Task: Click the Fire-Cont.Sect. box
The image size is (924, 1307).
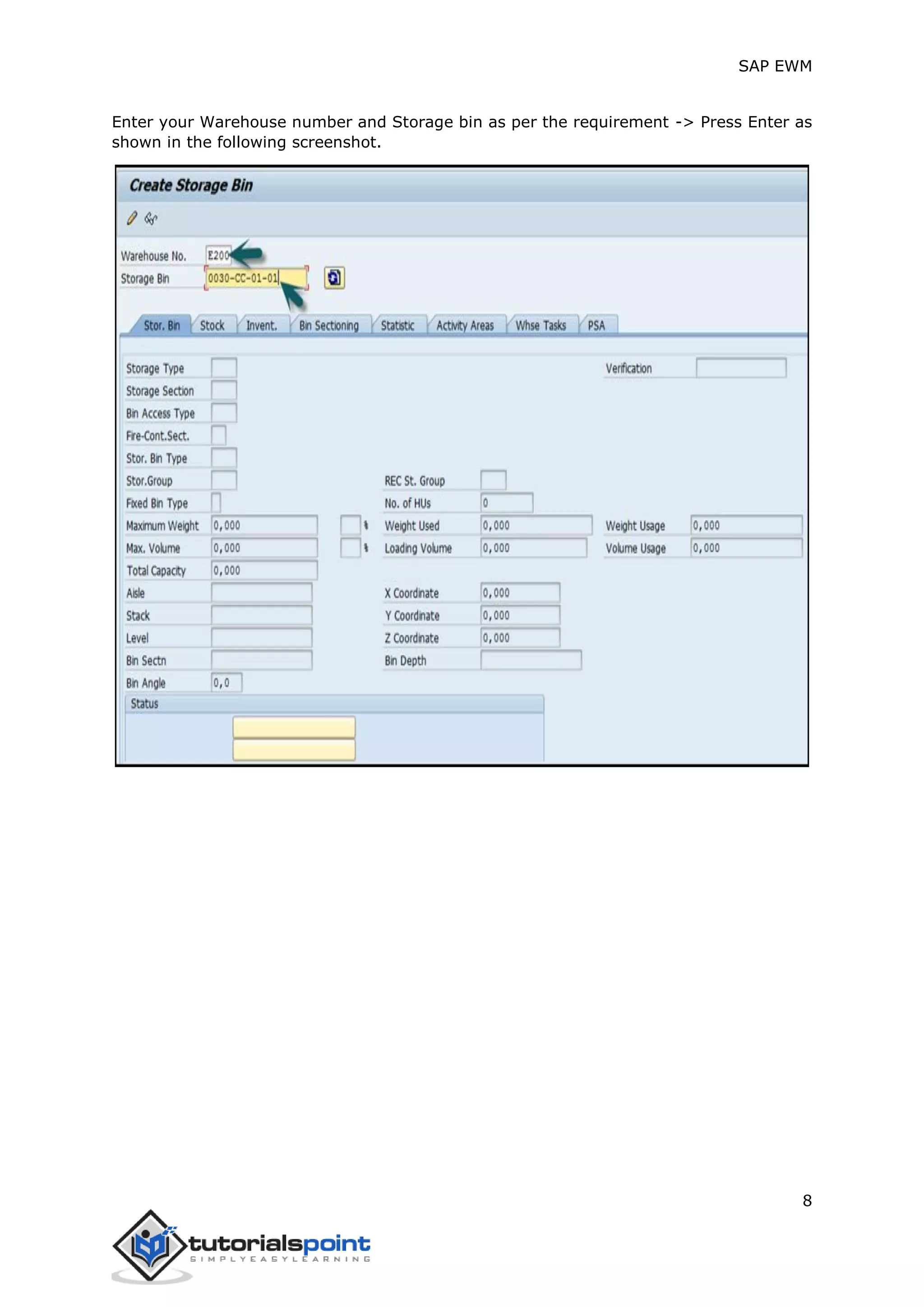Action: tap(218, 436)
